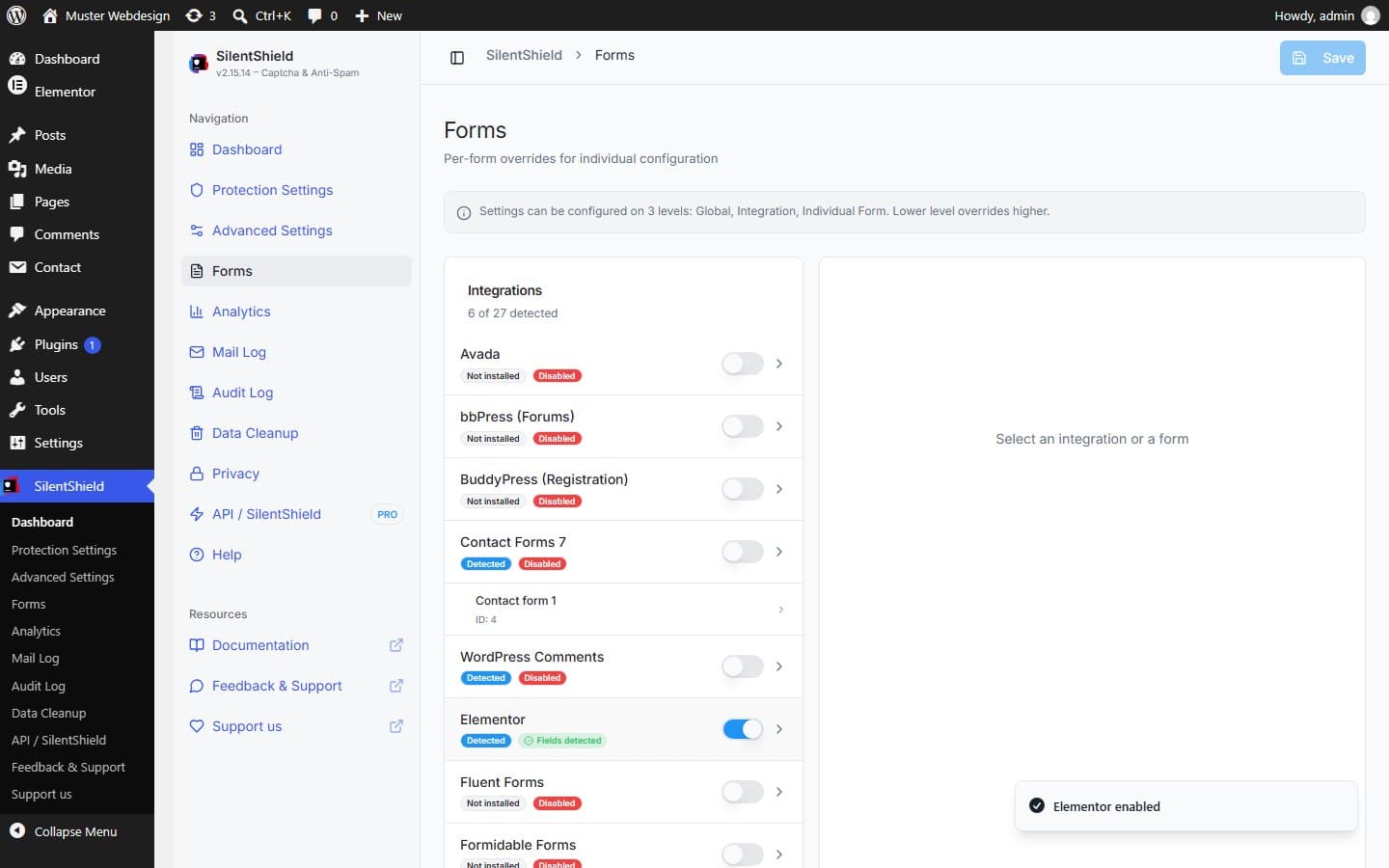The height and width of the screenshot is (868, 1389).
Task: Click the Collapse Menu arrow icon
Action: 17,830
